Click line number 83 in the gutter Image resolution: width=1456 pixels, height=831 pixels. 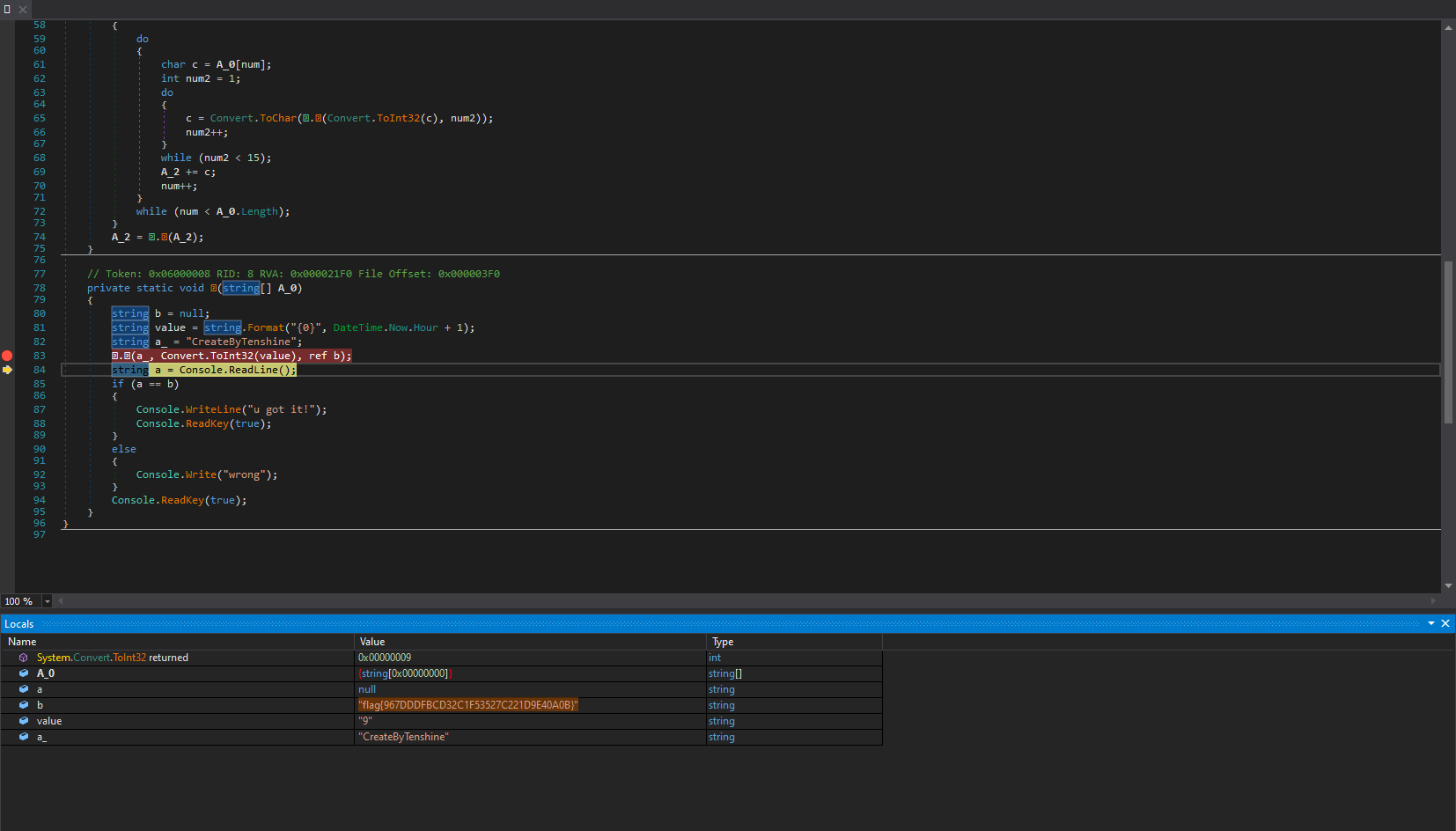(x=40, y=356)
